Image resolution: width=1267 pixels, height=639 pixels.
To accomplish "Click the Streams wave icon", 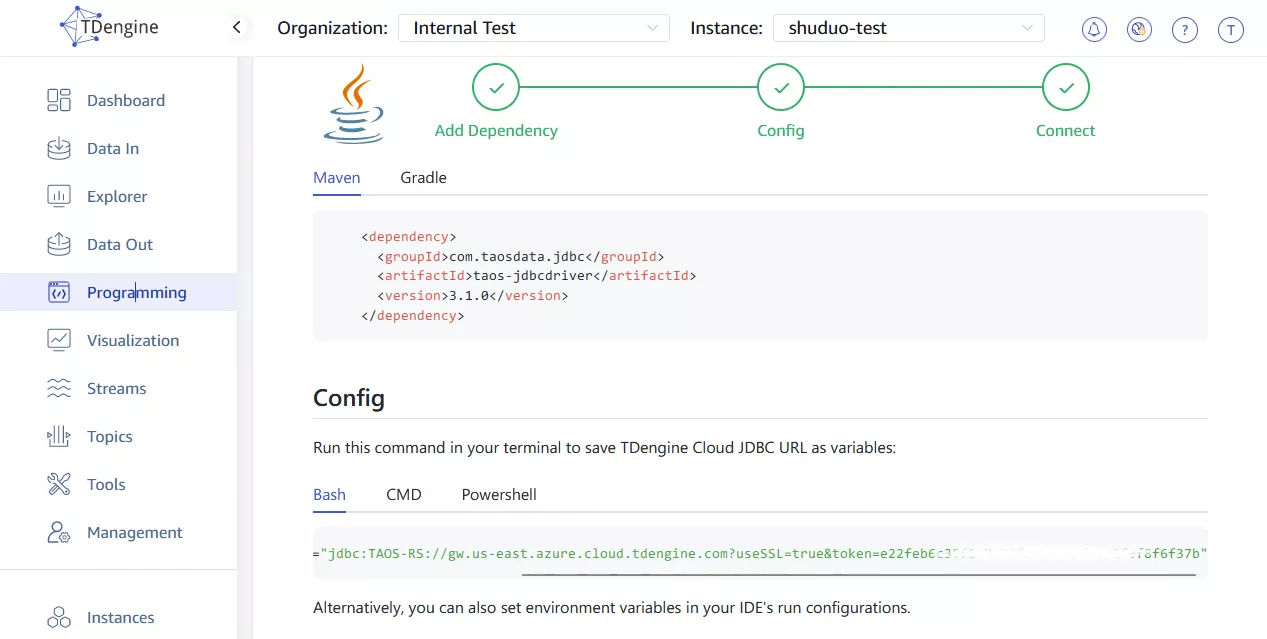I will pos(59,388).
